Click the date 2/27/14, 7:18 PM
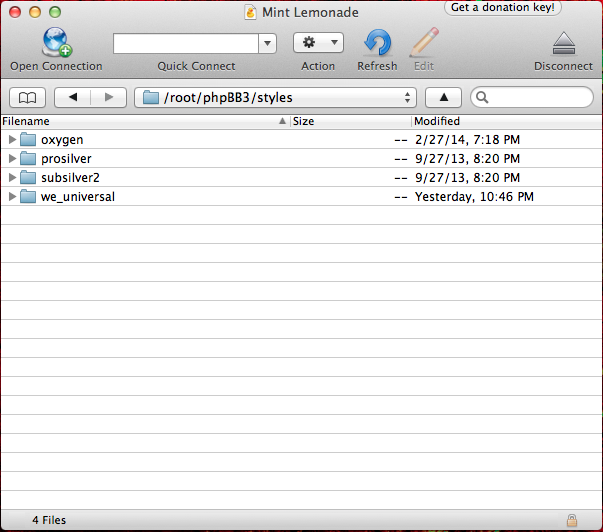 [468, 140]
